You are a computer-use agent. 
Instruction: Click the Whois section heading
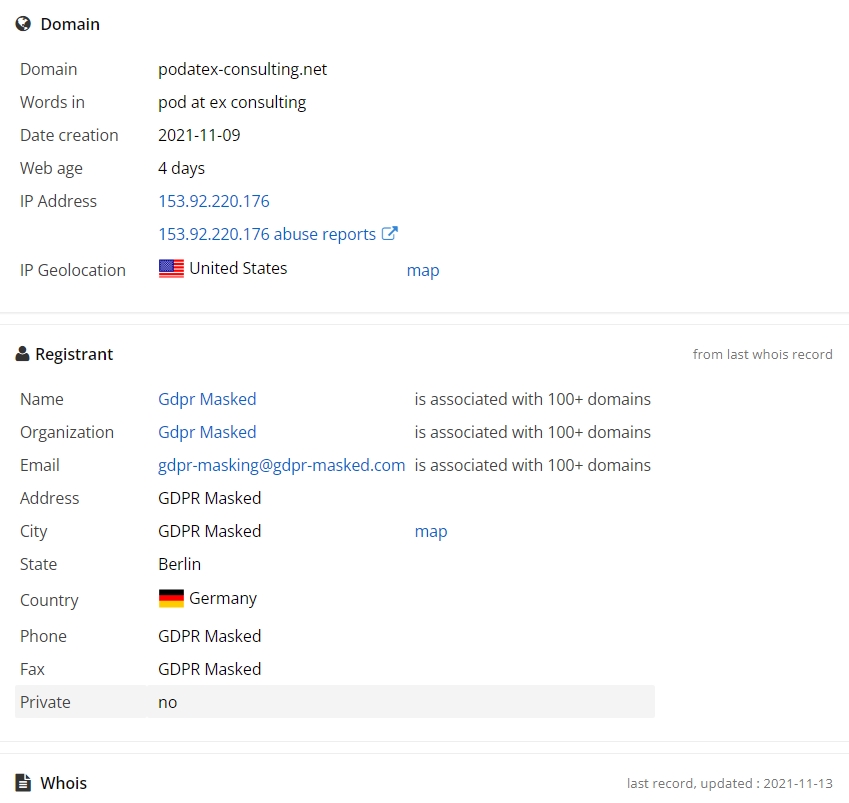pyautogui.click(x=63, y=783)
